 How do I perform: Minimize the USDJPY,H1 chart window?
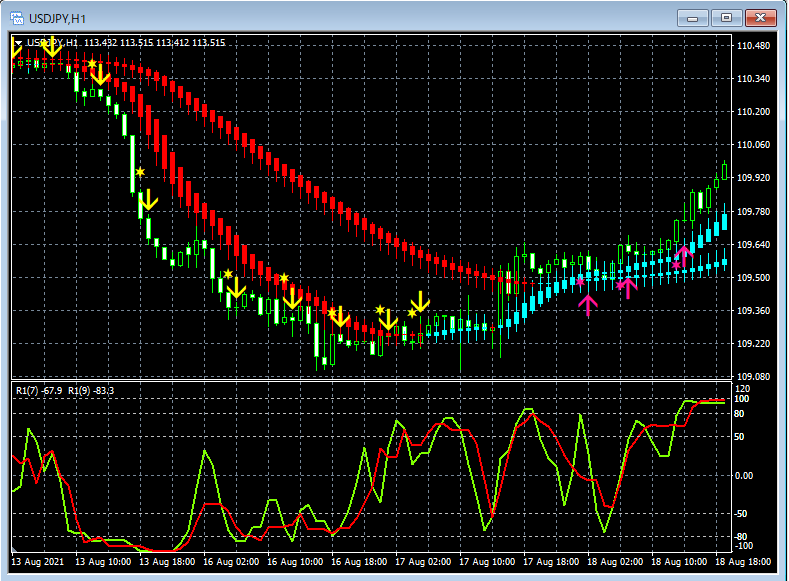pyautogui.click(x=692, y=17)
